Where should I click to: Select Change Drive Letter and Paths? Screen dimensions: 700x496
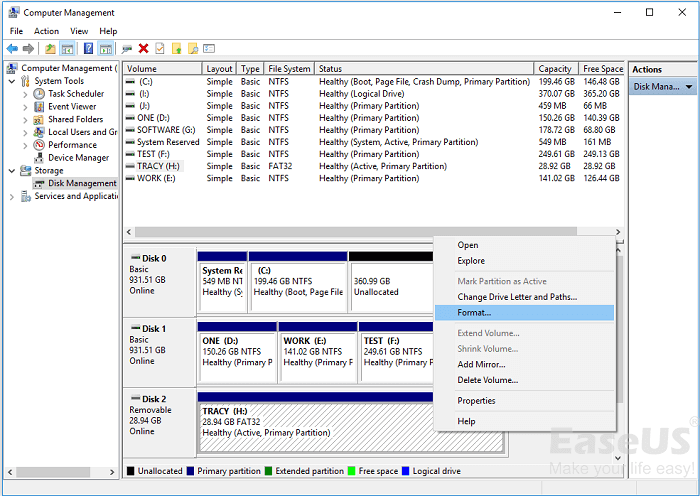point(517,297)
